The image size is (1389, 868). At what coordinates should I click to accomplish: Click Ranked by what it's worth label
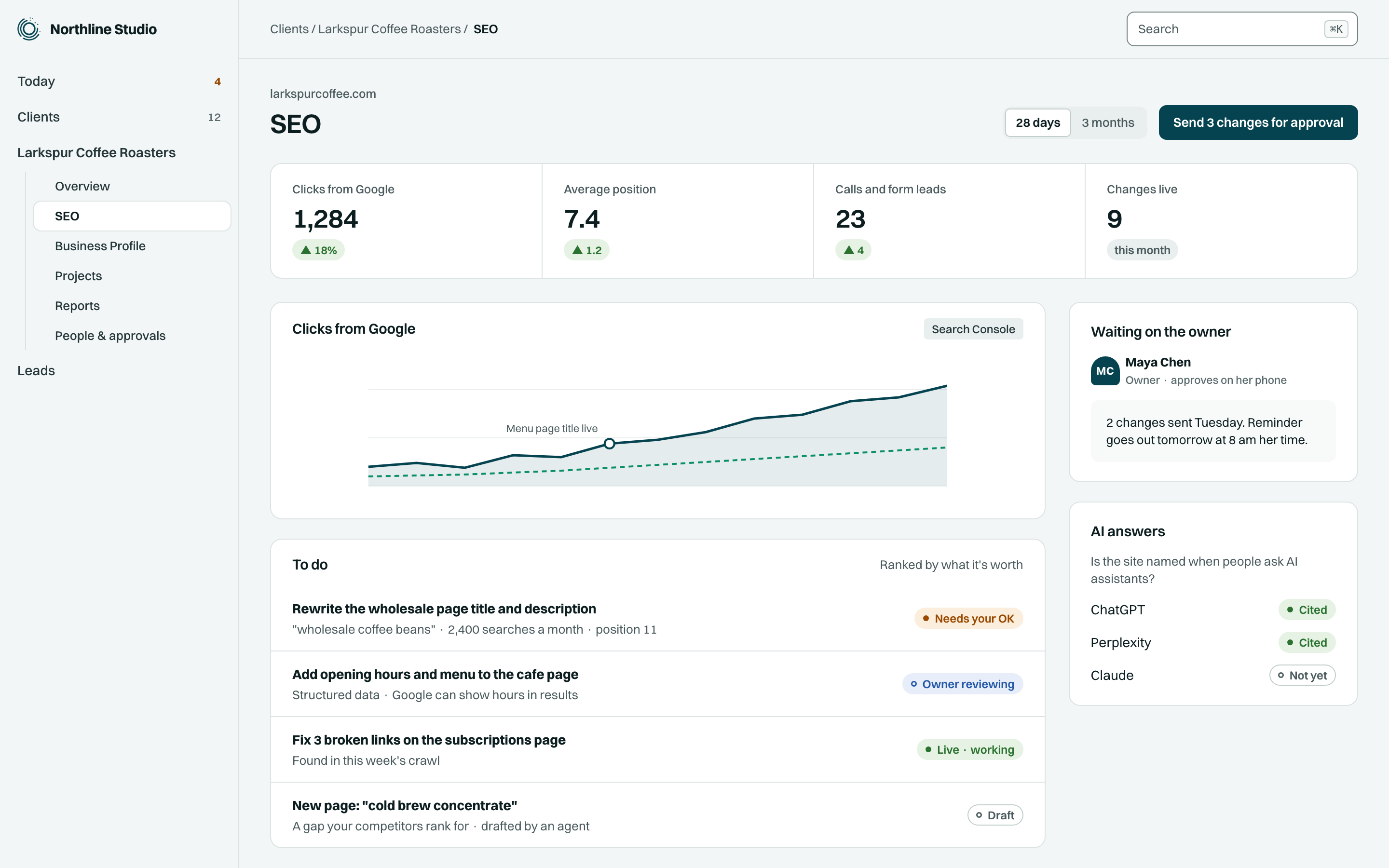click(951, 565)
